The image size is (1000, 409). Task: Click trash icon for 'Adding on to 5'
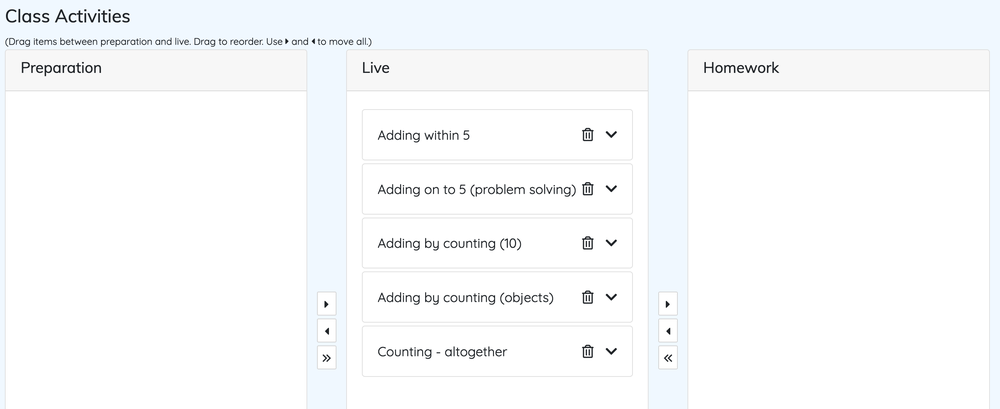pyautogui.click(x=588, y=189)
